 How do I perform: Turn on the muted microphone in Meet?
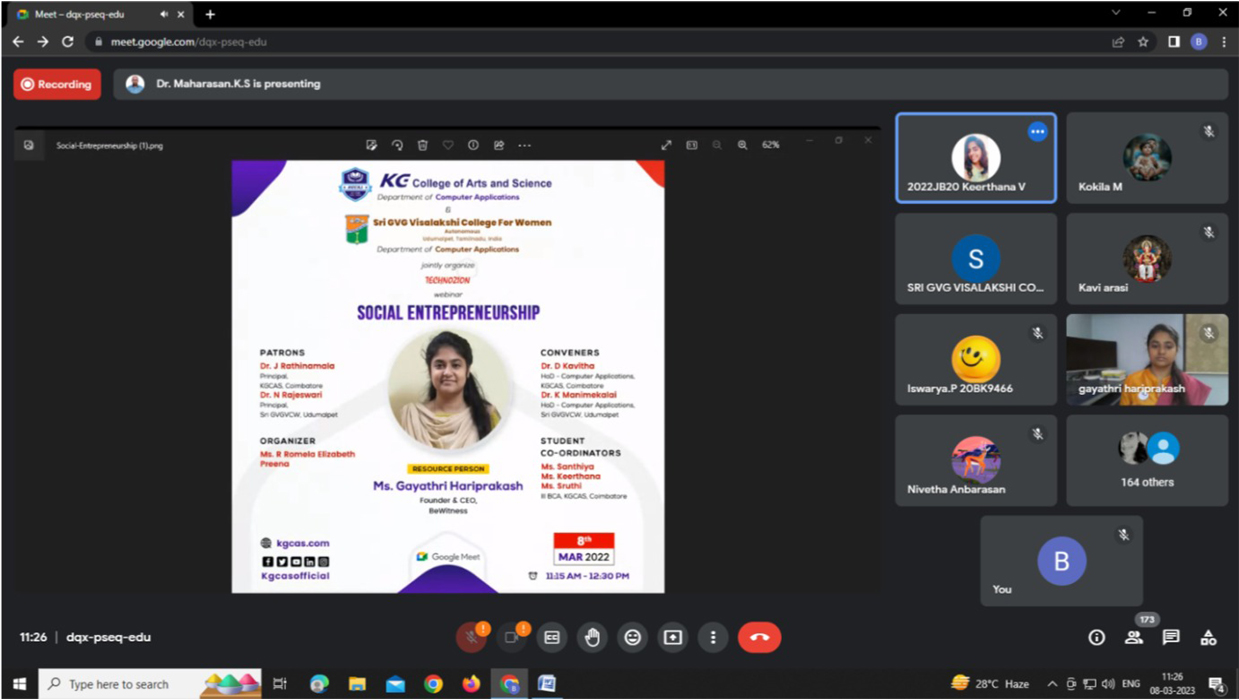pos(470,638)
